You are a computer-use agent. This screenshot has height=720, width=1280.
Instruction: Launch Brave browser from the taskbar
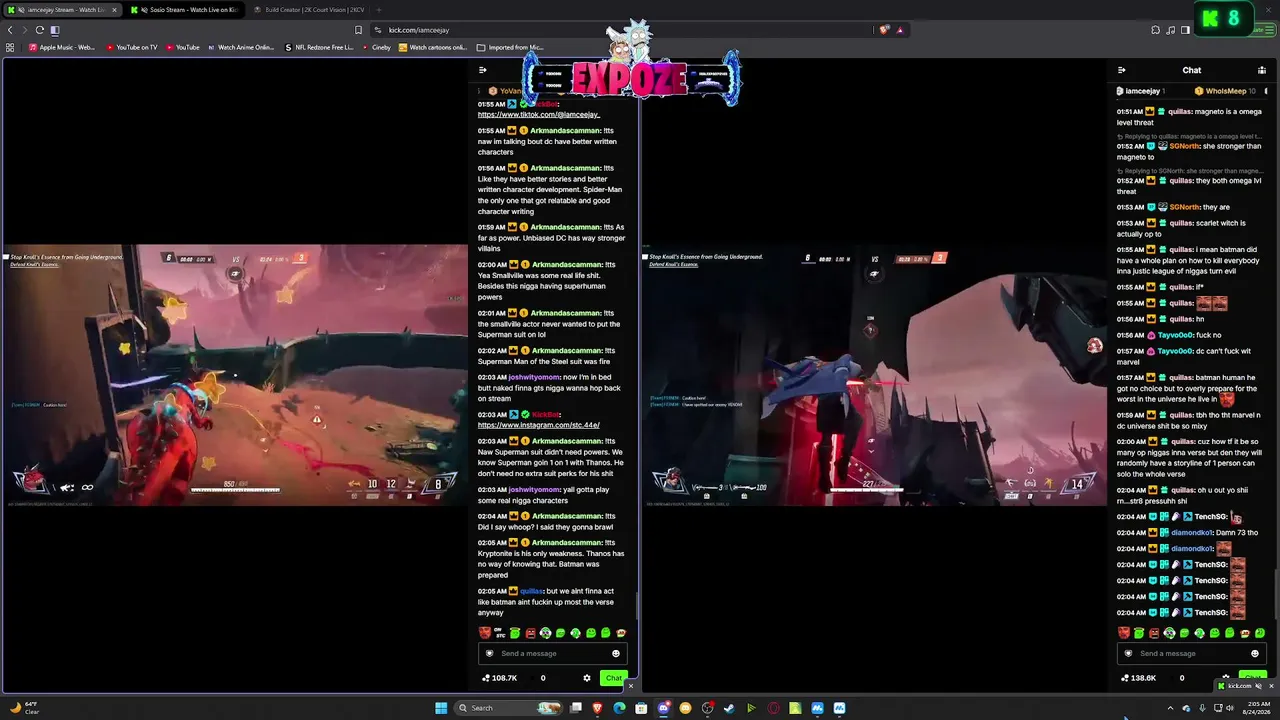click(598, 708)
